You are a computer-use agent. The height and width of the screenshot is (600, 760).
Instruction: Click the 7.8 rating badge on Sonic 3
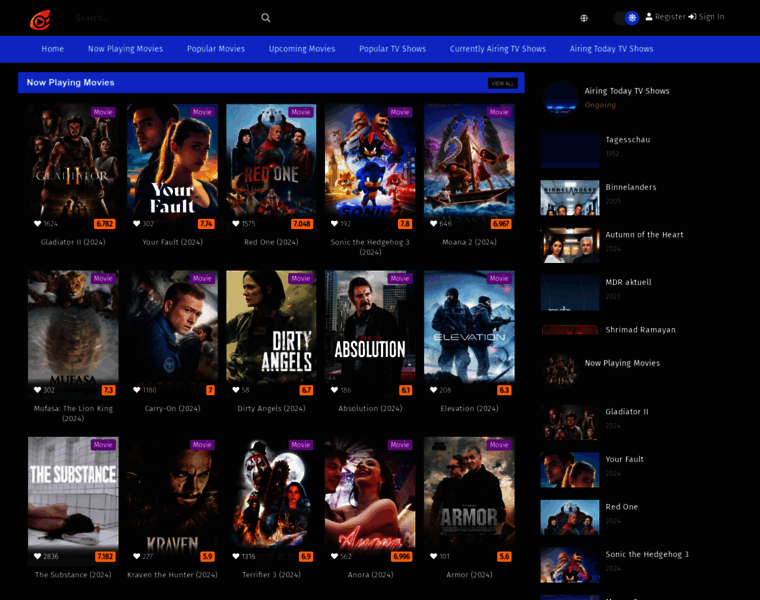pyautogui.click(x=405, y=223)
